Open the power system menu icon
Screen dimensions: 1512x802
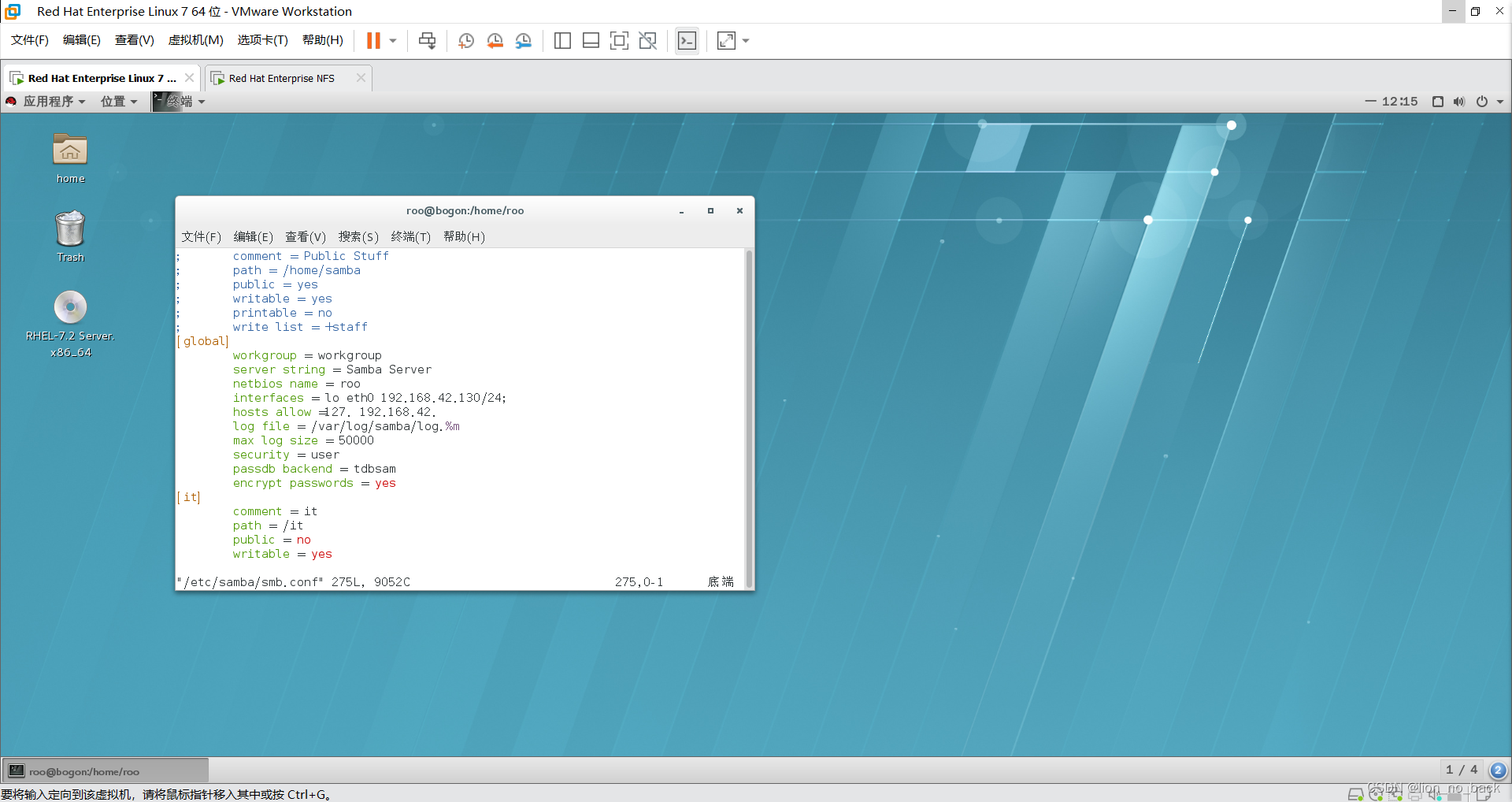pyautogui.click(x=1482, y=102)
